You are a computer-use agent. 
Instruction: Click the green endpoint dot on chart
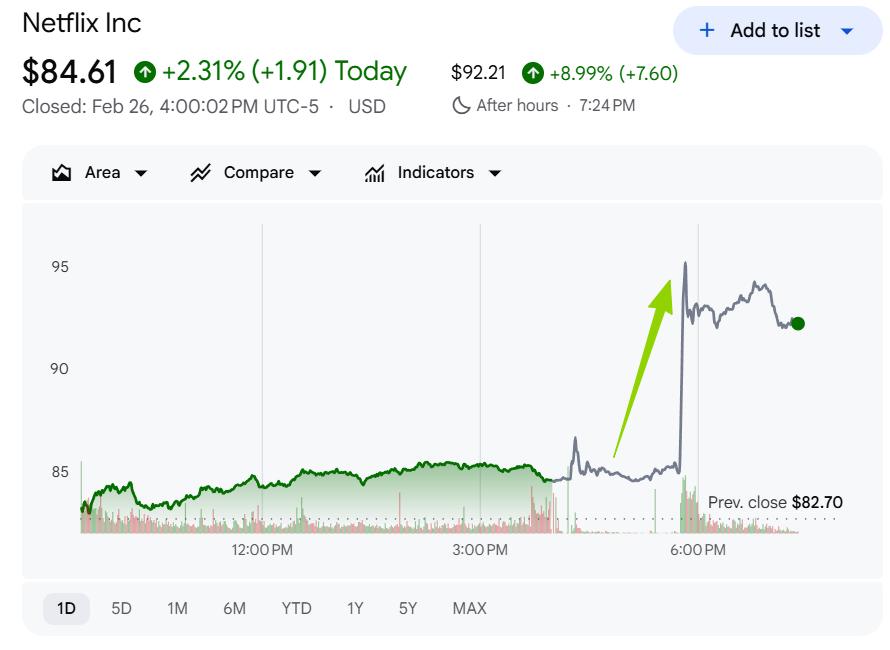click(x=797, y=323)
